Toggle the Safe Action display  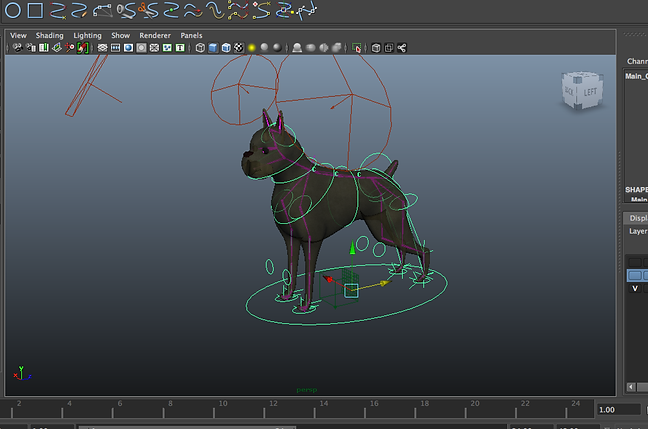[x=167, y=48]
